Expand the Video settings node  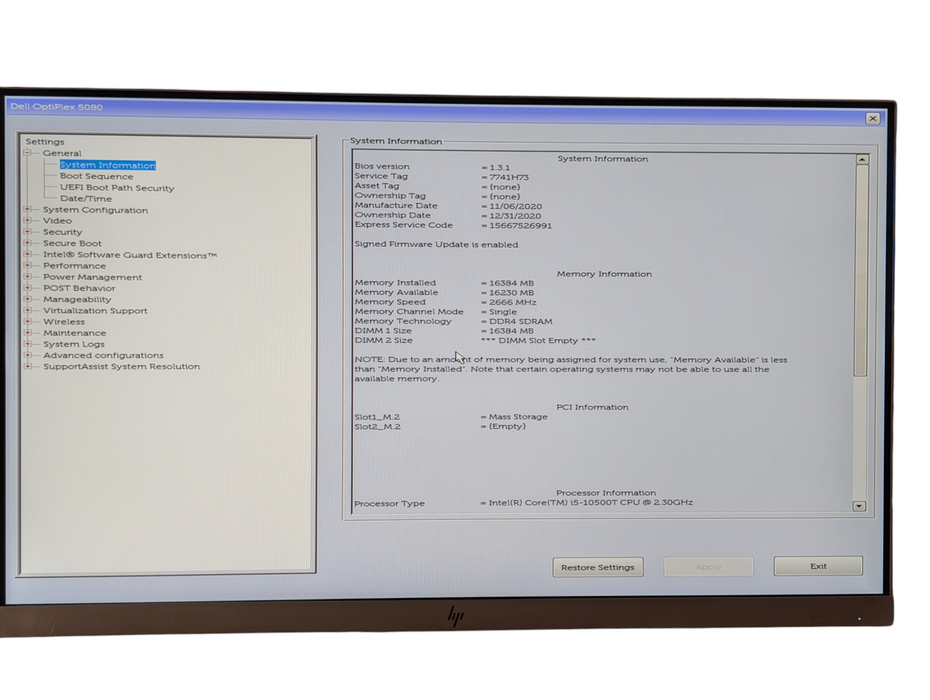click(x=27, y=220)
